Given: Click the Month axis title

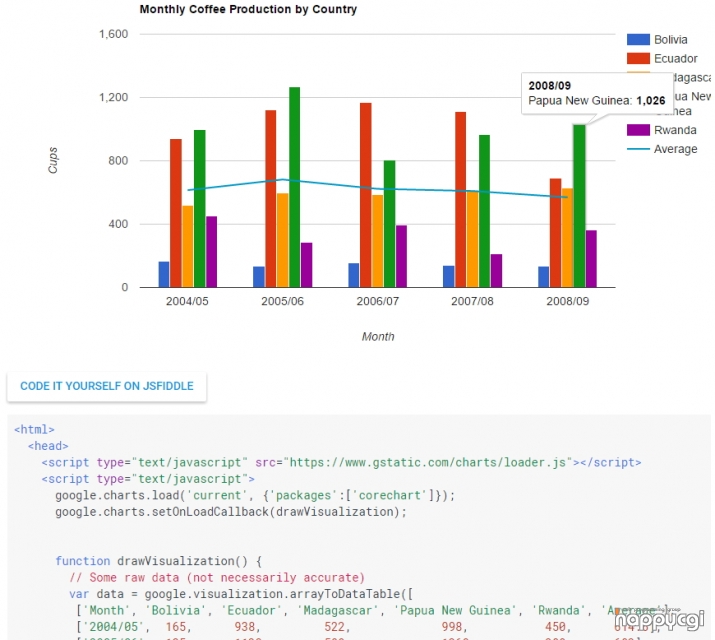Looking at the screenshot, I should (378, 337).
